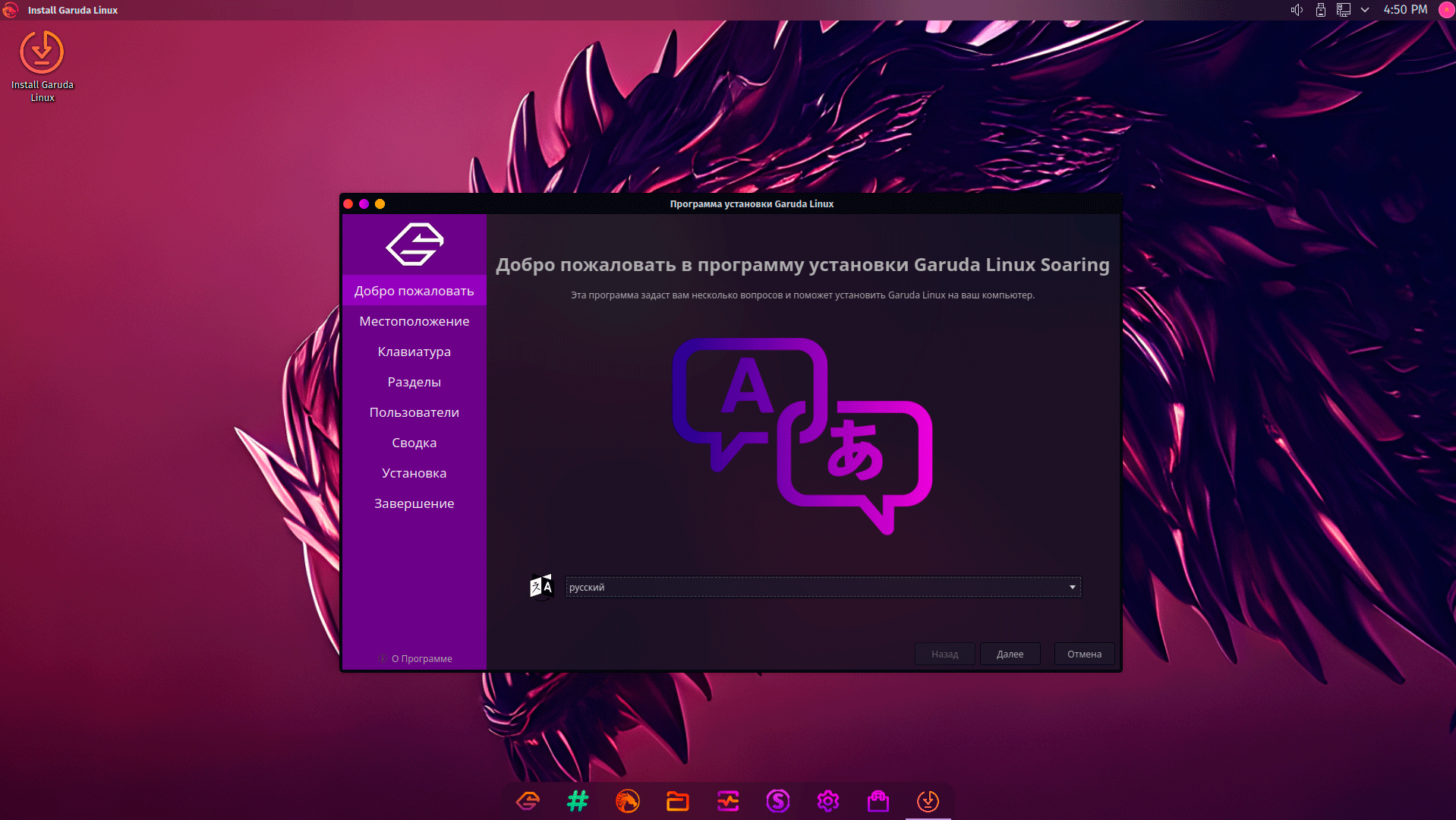Viewport: 1456px width, 820px height.
Task: Open the pink user menu icon in the panel
Action: click(1447, 10)
